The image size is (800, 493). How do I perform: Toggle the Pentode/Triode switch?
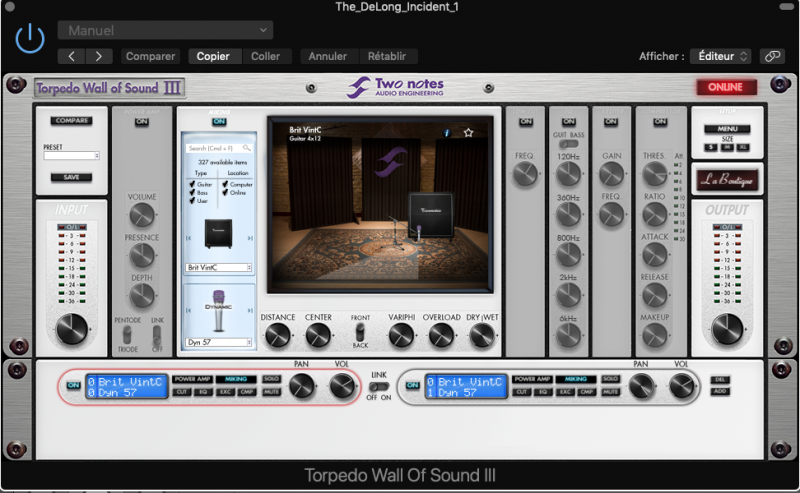tap(127, 332)
